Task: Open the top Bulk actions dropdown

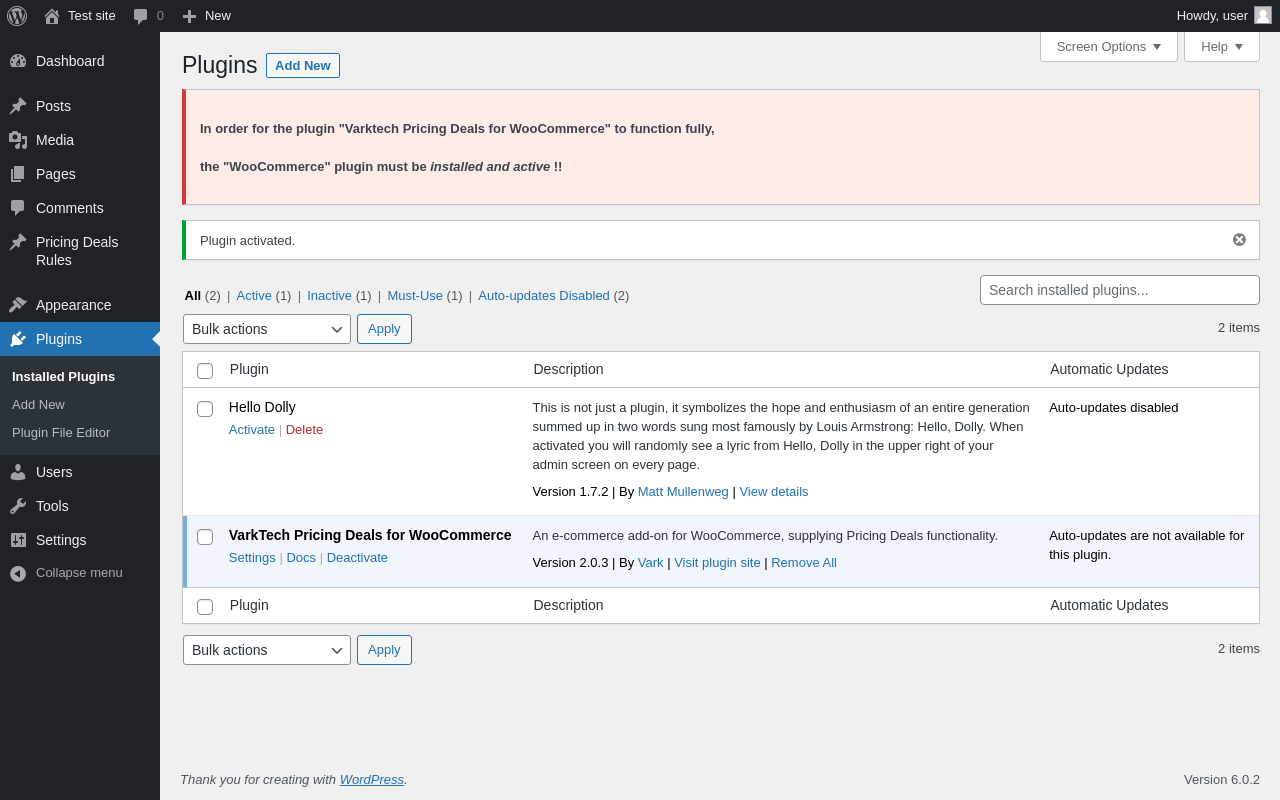Action: coord(267,329)
